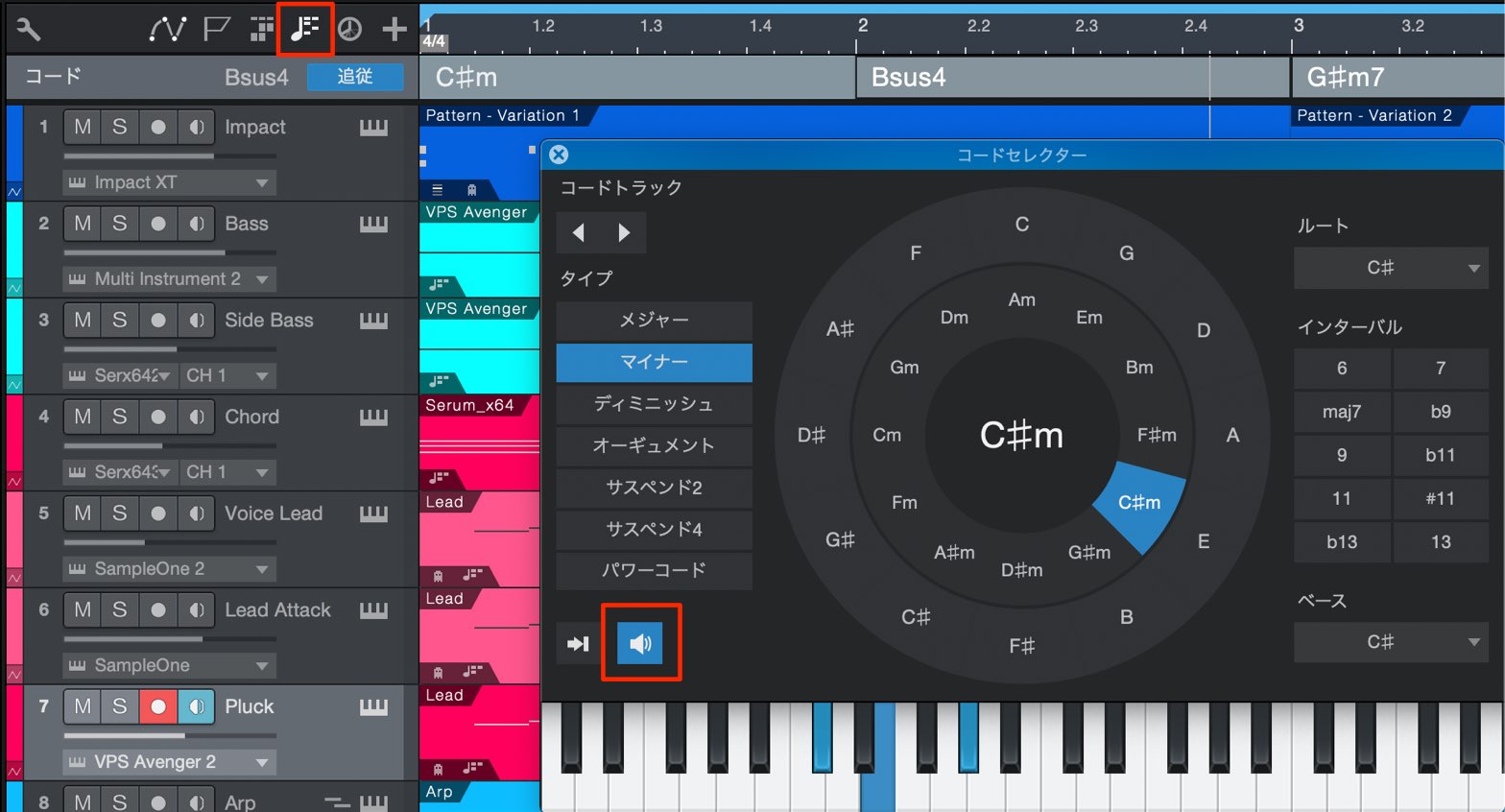Open keyboard icon for Side Bass track
1505x812 pixels.
click(374, 321)
